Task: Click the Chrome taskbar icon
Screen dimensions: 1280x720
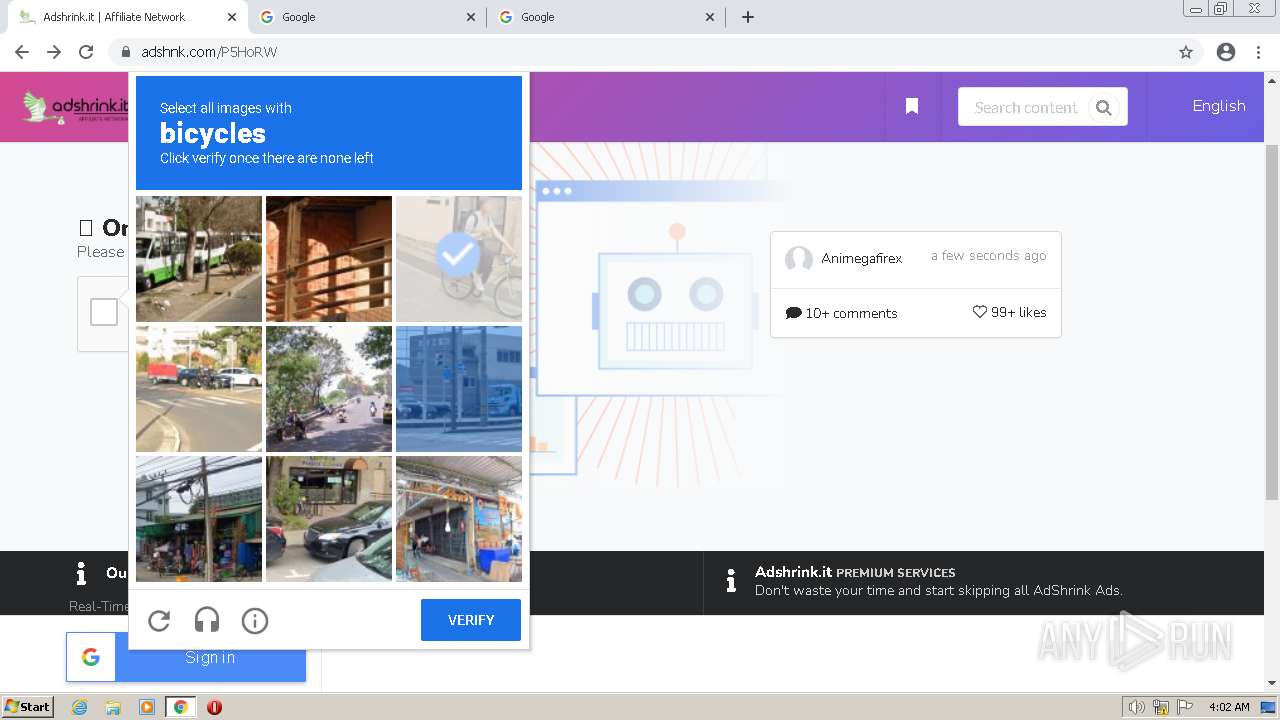Action: tap(180, 707)
